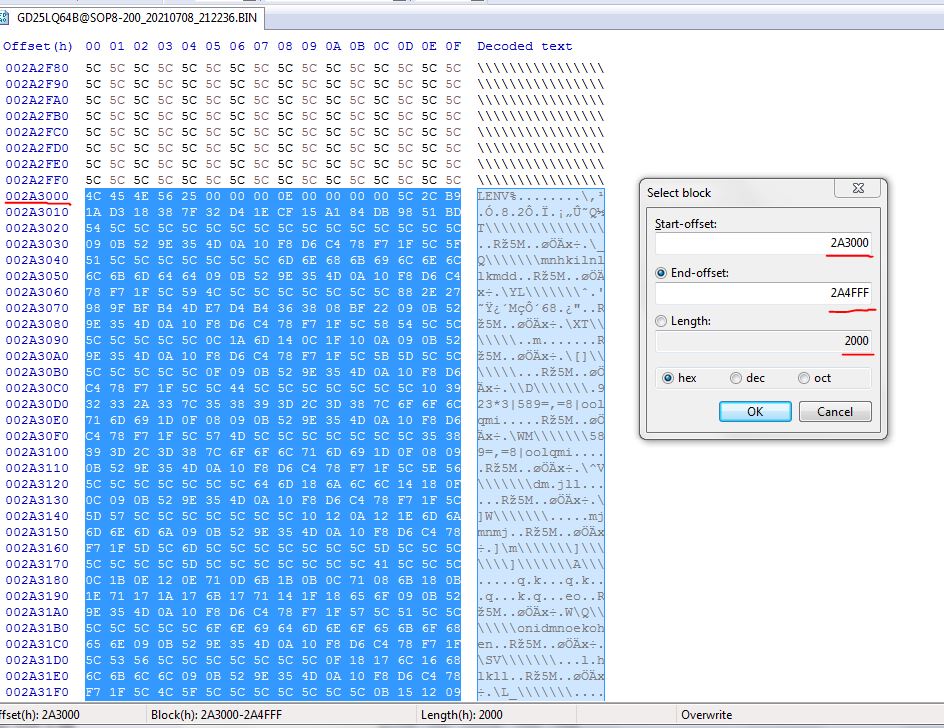Viewport: 944px width, 728px height.
Task: Click the Cancel button
Action: (x=834, y=412)
